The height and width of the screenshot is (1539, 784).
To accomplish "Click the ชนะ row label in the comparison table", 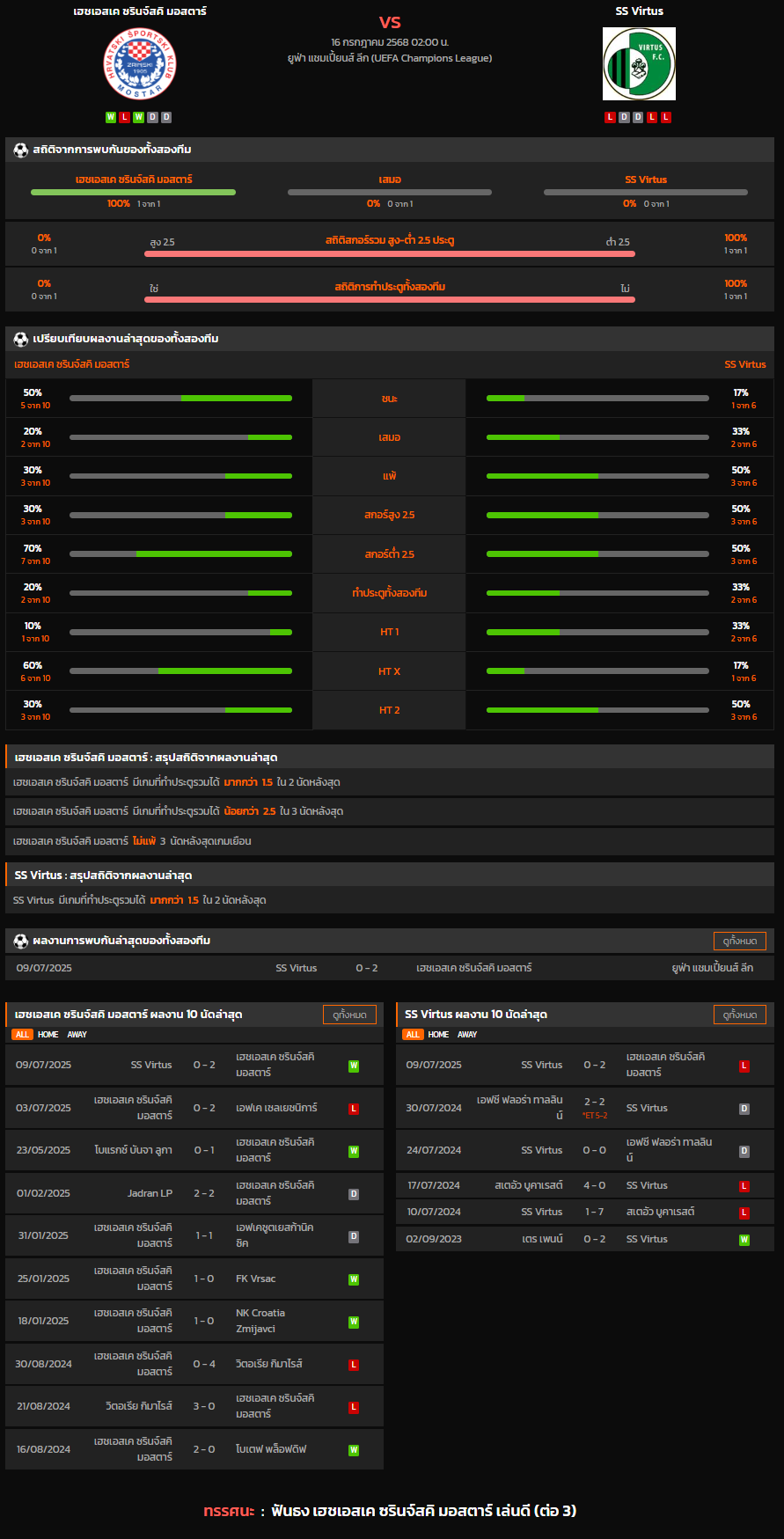I will pyautogui.click(x=390, y=399).
